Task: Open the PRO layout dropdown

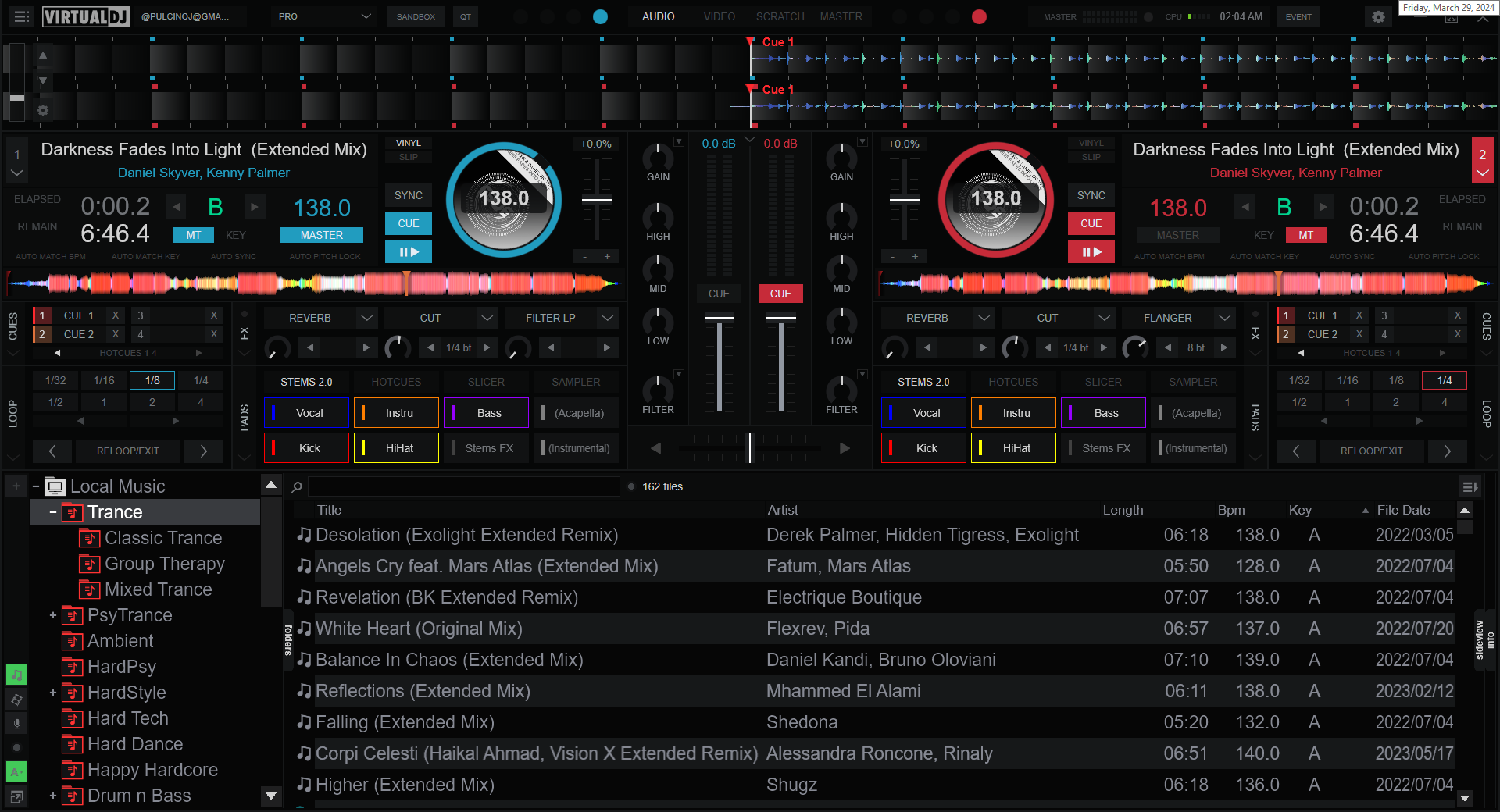Action: point(324,16)
